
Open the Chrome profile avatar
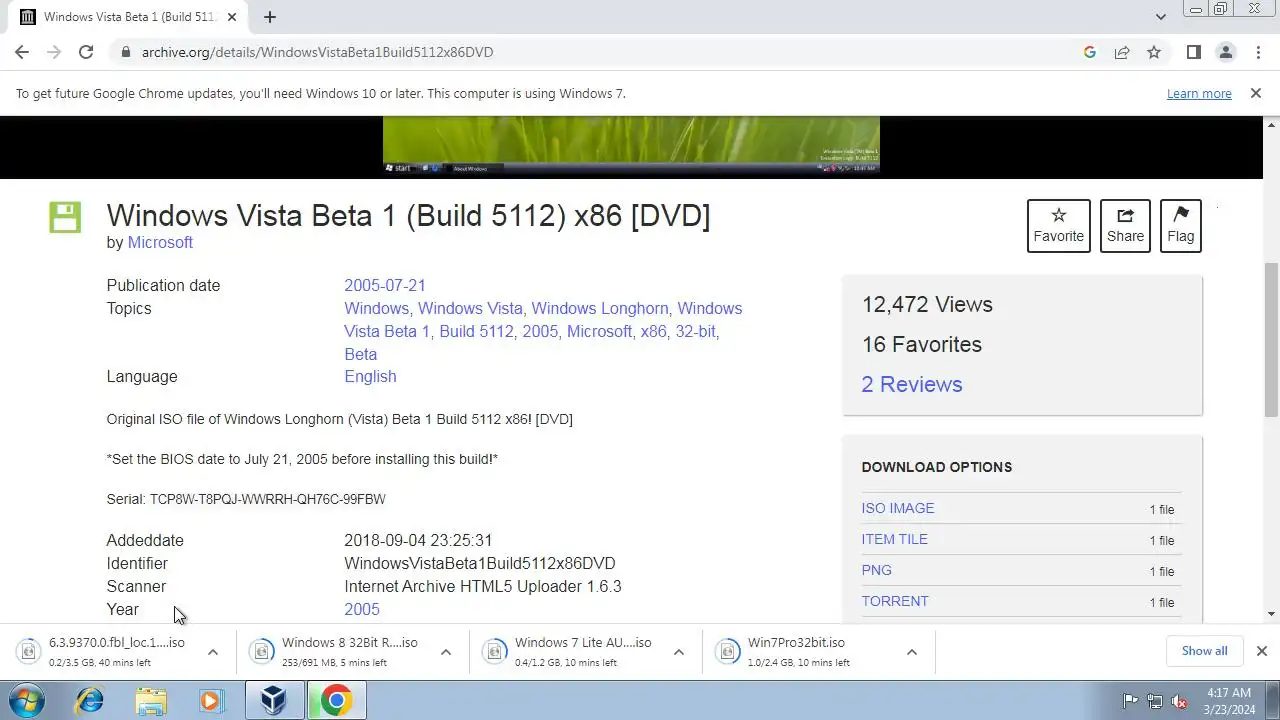pyautogui.click(x=1225, y=52)
